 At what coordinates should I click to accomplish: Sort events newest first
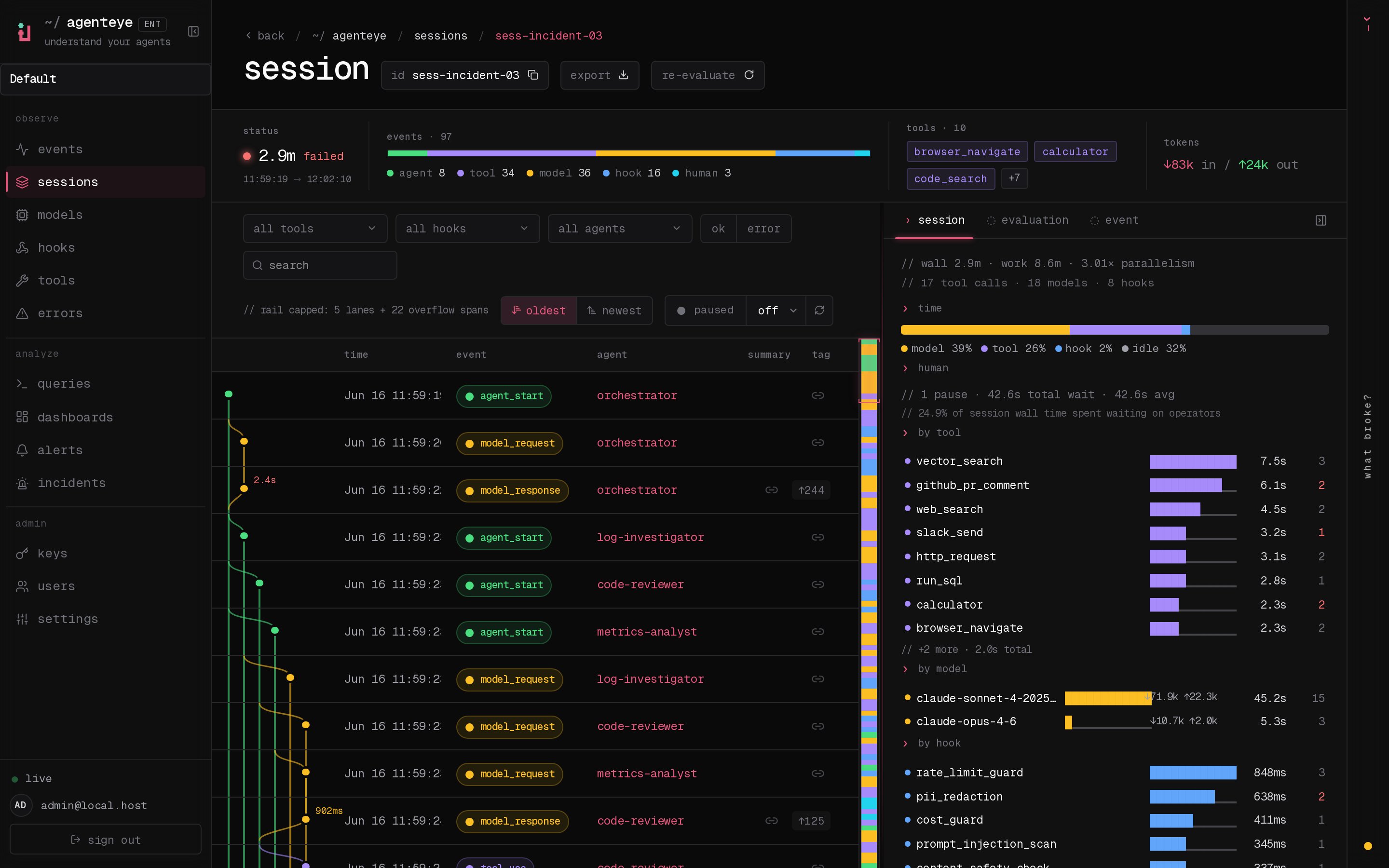coord(614,311)
